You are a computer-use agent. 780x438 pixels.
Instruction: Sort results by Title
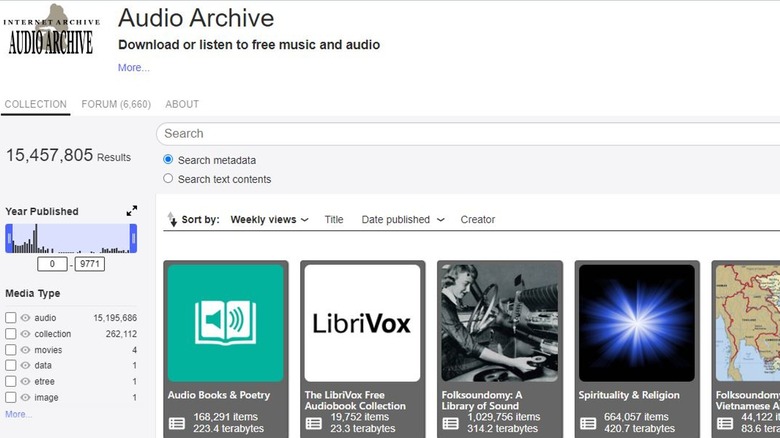click(334, 219)
